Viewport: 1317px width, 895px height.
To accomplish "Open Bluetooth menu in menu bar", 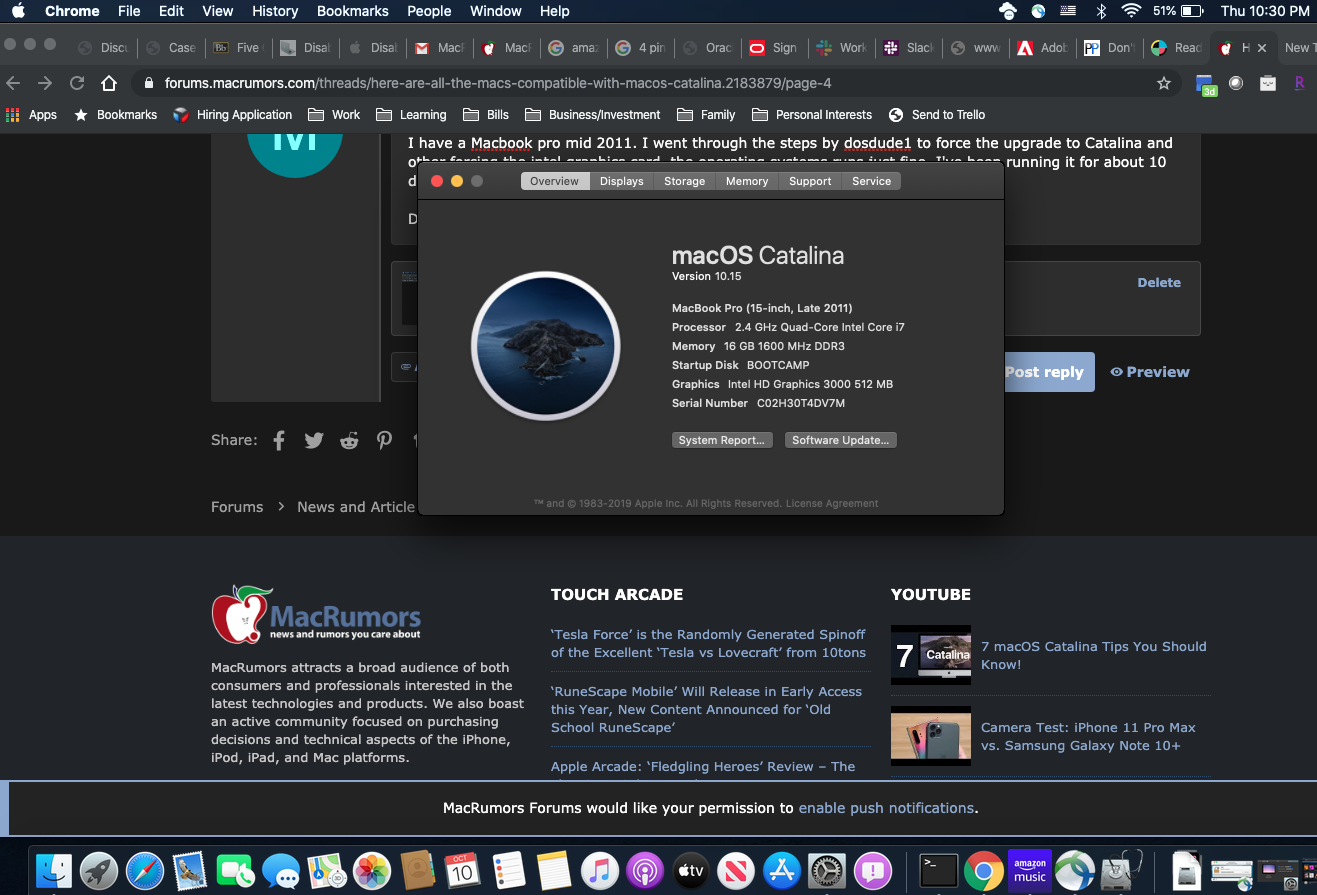I will click(1101, 11).
